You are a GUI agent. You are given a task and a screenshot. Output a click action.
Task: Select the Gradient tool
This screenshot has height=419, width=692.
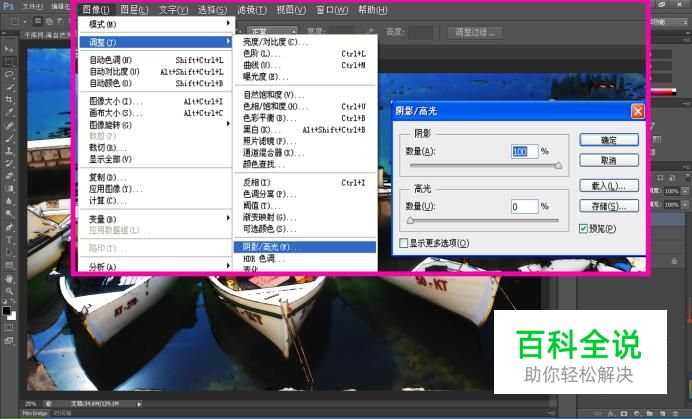pyautogui.click(x=9, y=189)
